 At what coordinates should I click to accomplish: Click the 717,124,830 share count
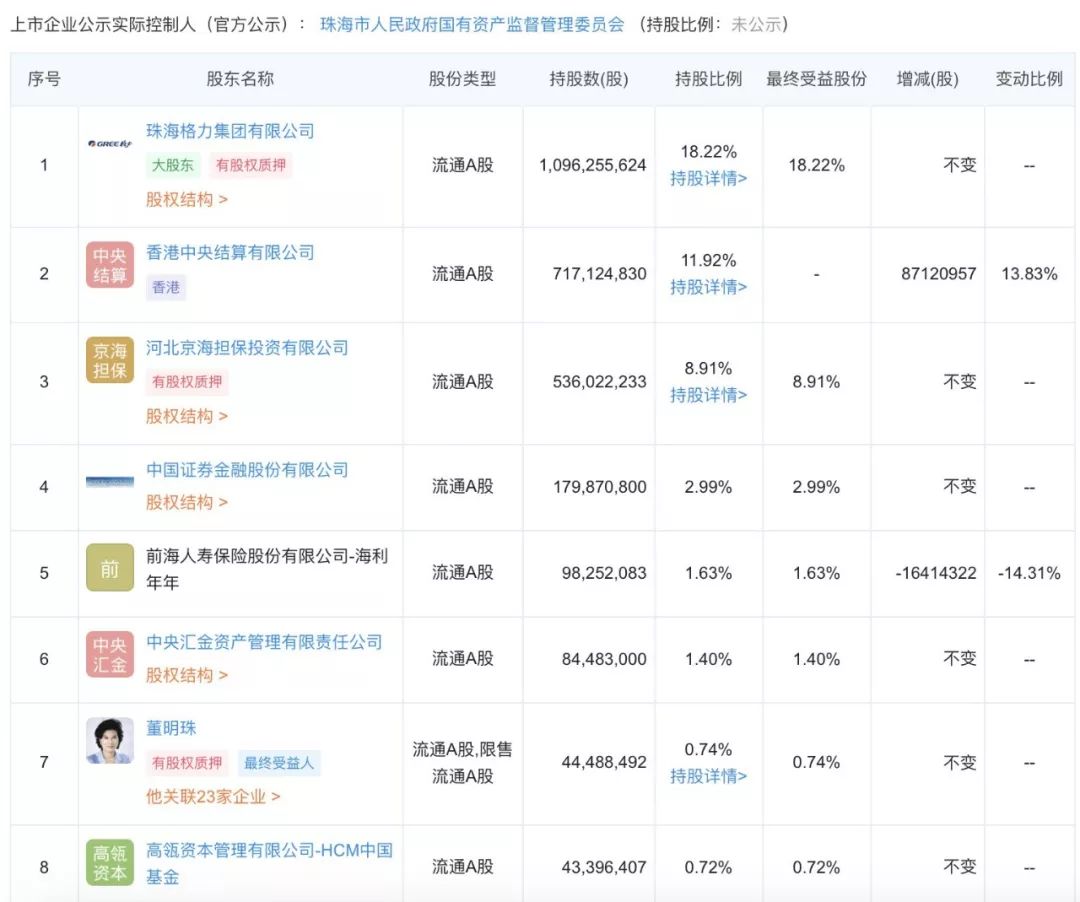pos(599,274)
